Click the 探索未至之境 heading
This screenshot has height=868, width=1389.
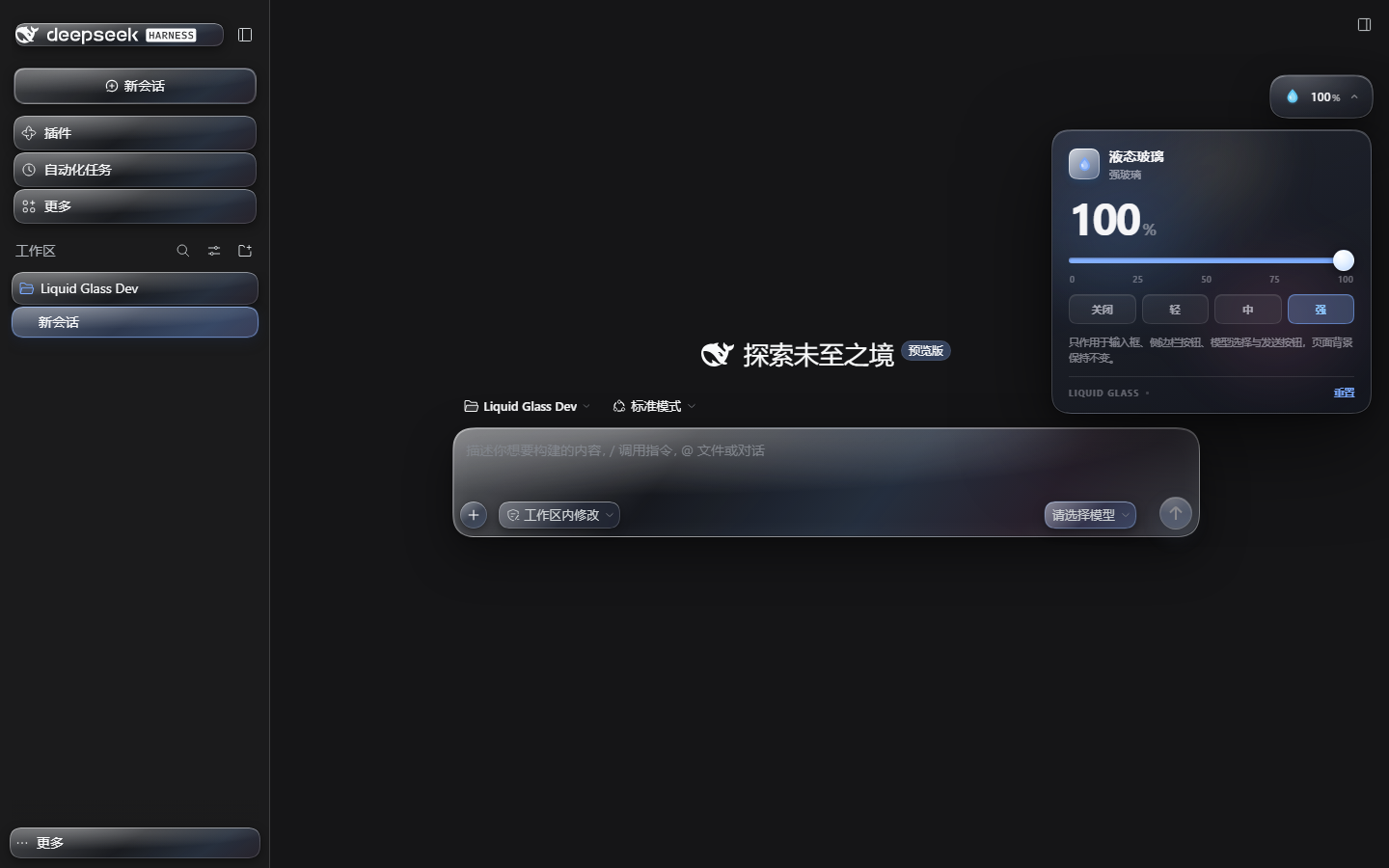819,355
